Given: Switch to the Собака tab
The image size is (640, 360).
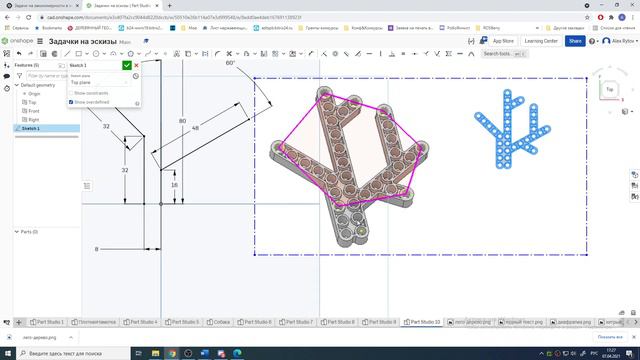Looking at the screenshot, I should (218, 322).
